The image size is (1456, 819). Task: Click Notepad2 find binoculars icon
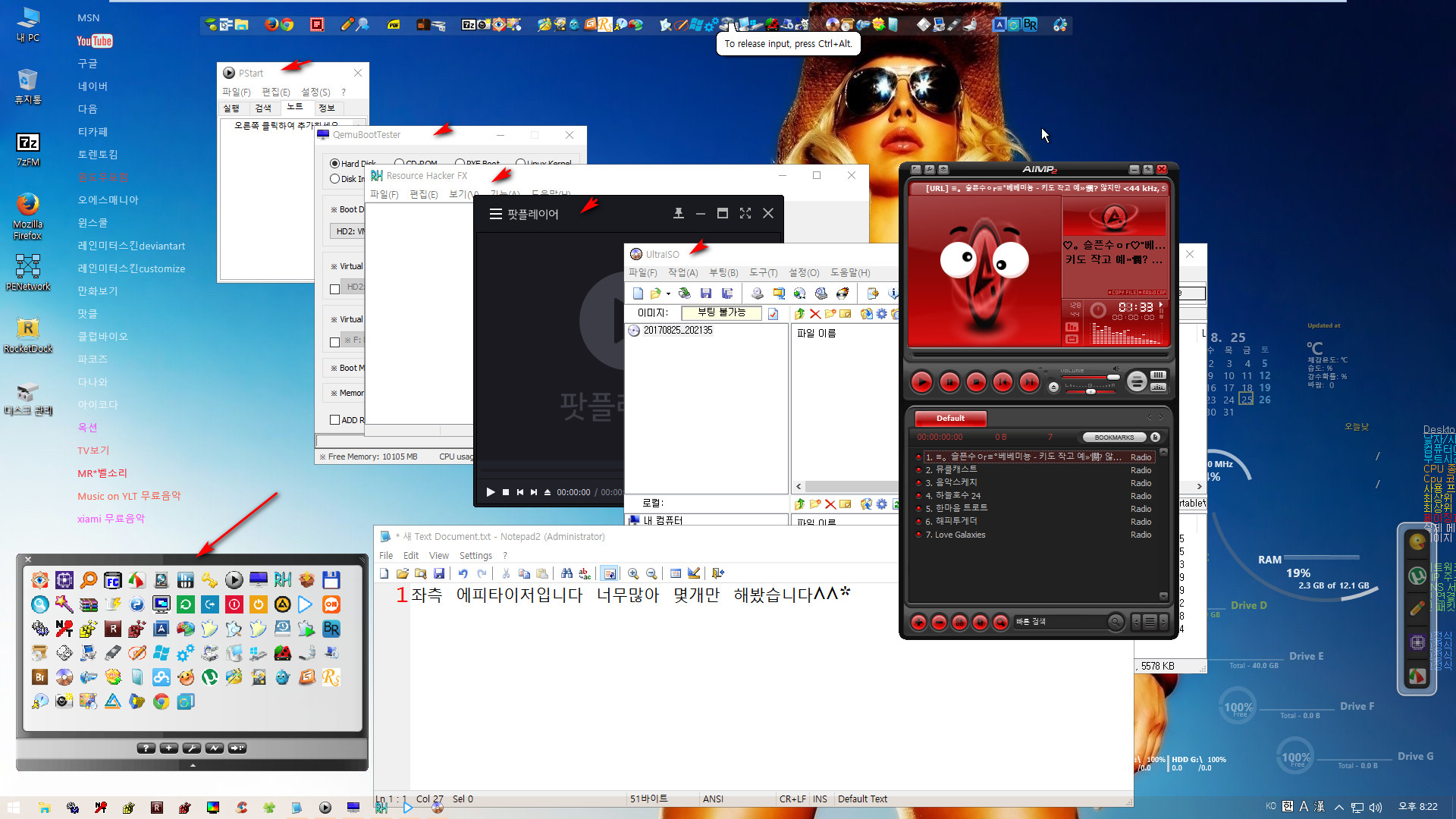point(566,574)
